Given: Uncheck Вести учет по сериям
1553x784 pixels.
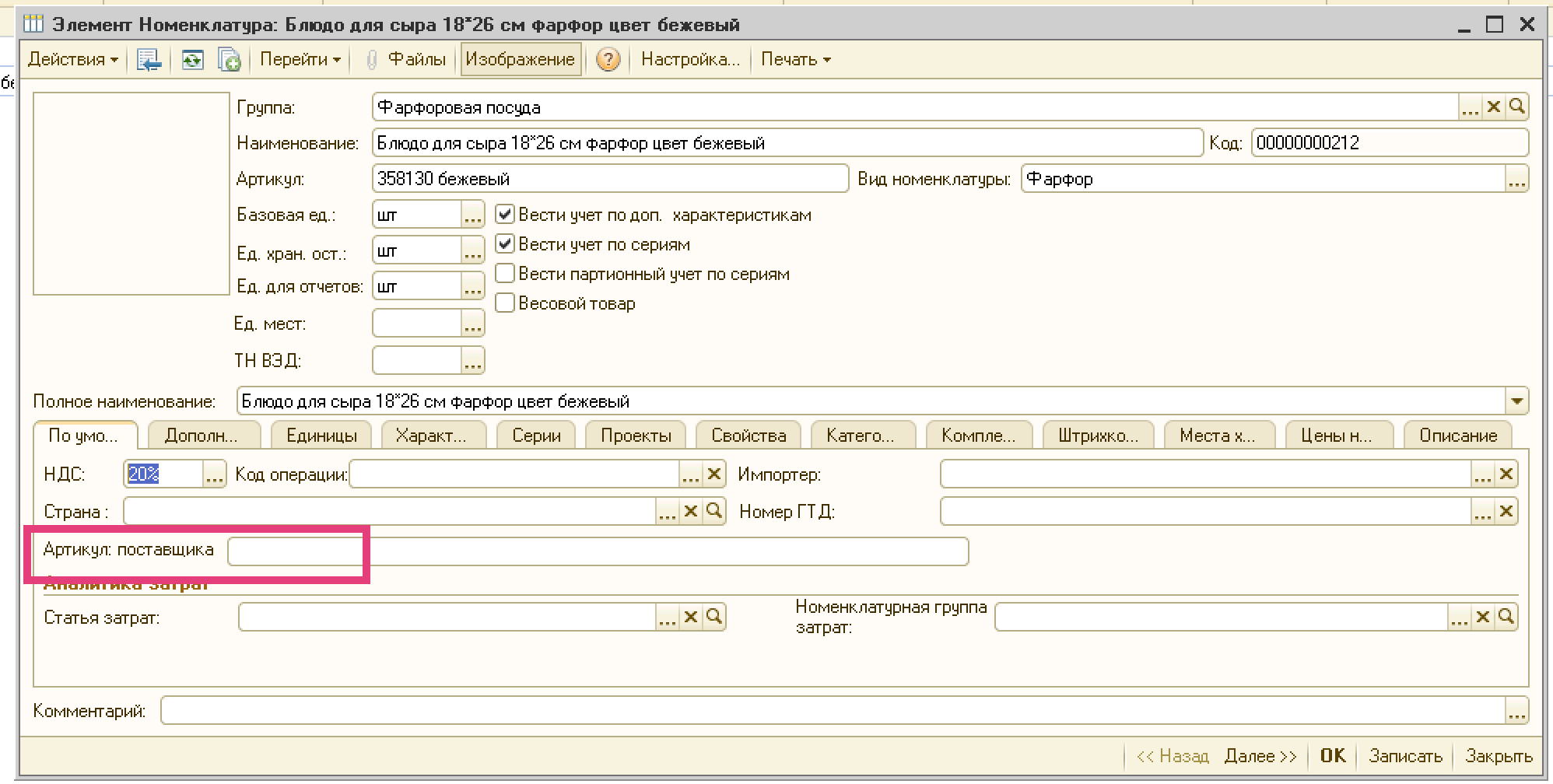Looking at the screenshot, I should (x=505, y=244).
